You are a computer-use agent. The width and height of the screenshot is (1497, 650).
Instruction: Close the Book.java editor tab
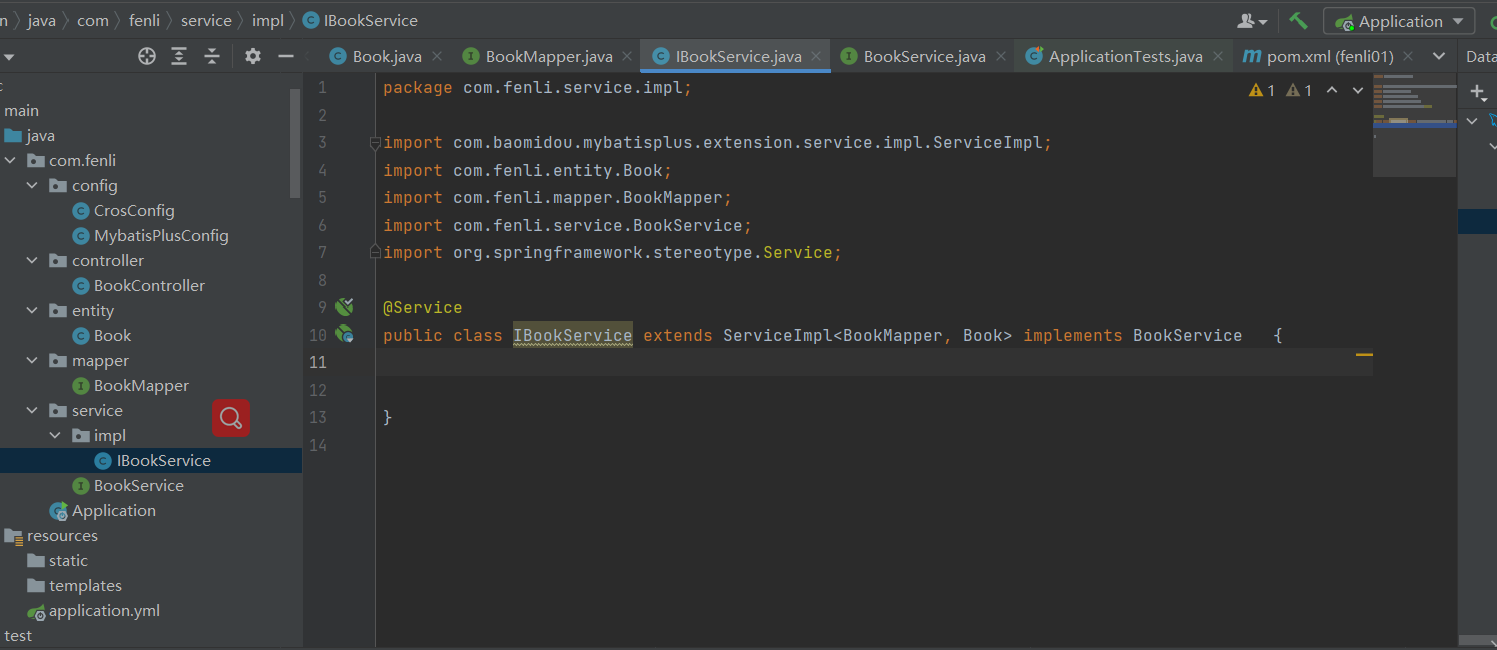tap(436, 57)
